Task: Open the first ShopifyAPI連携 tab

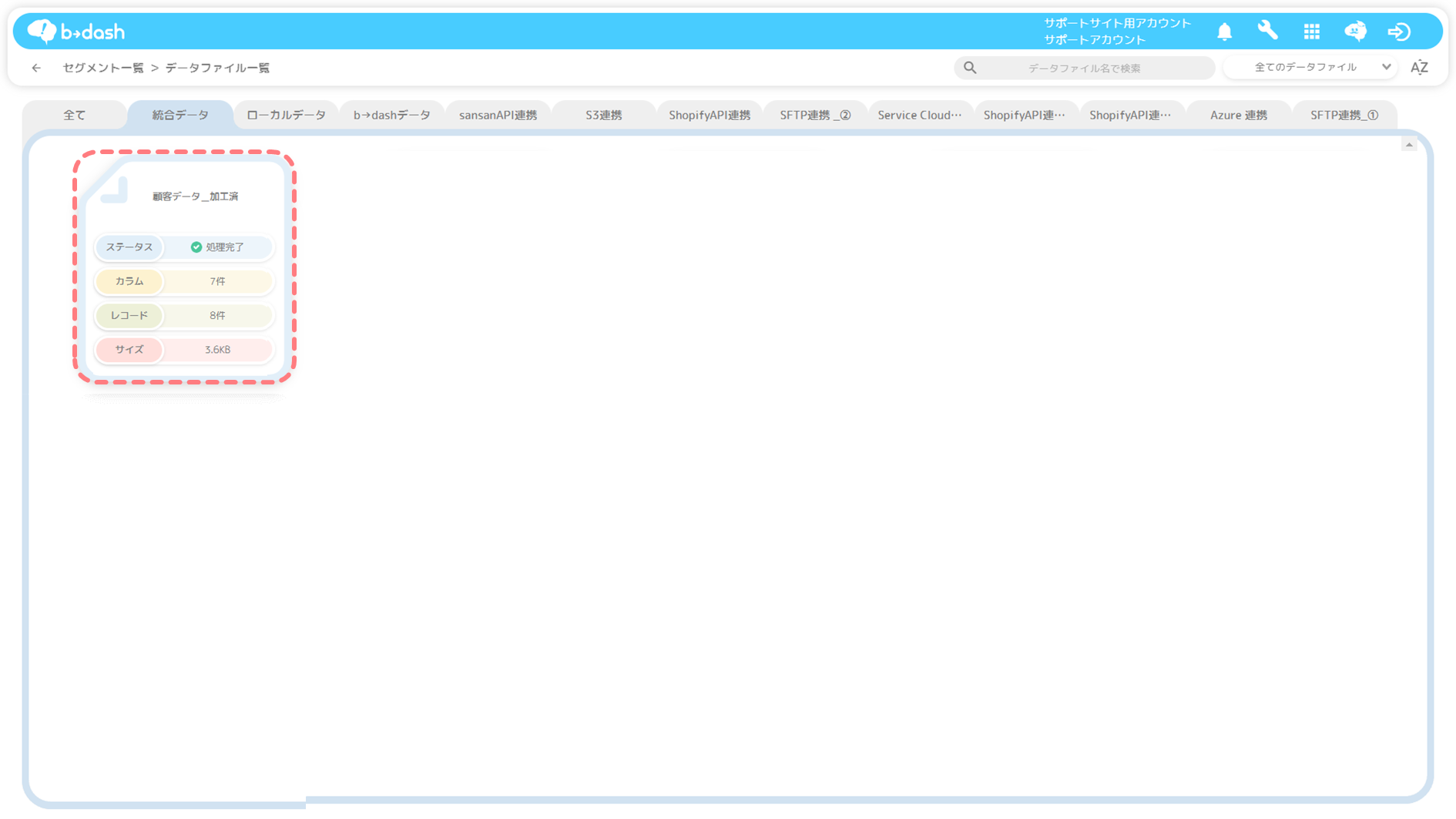Action: (710, 115)
